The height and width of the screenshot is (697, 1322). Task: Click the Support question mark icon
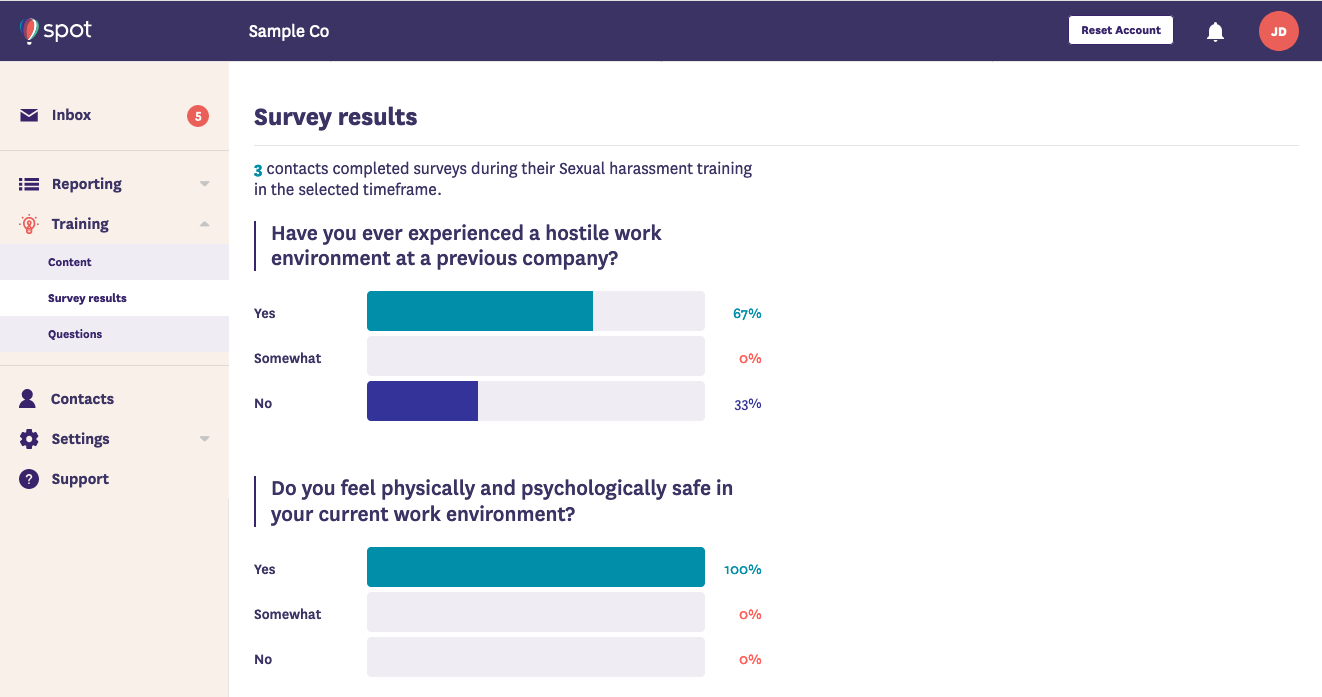click(x=29, y=479)
